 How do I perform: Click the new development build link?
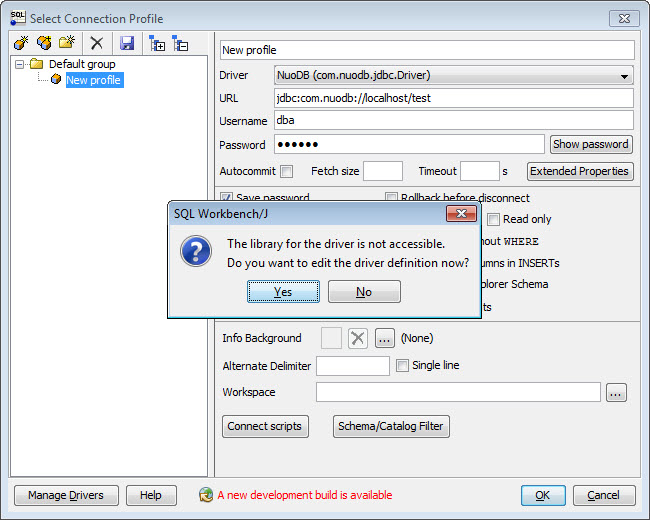point(305,495)
